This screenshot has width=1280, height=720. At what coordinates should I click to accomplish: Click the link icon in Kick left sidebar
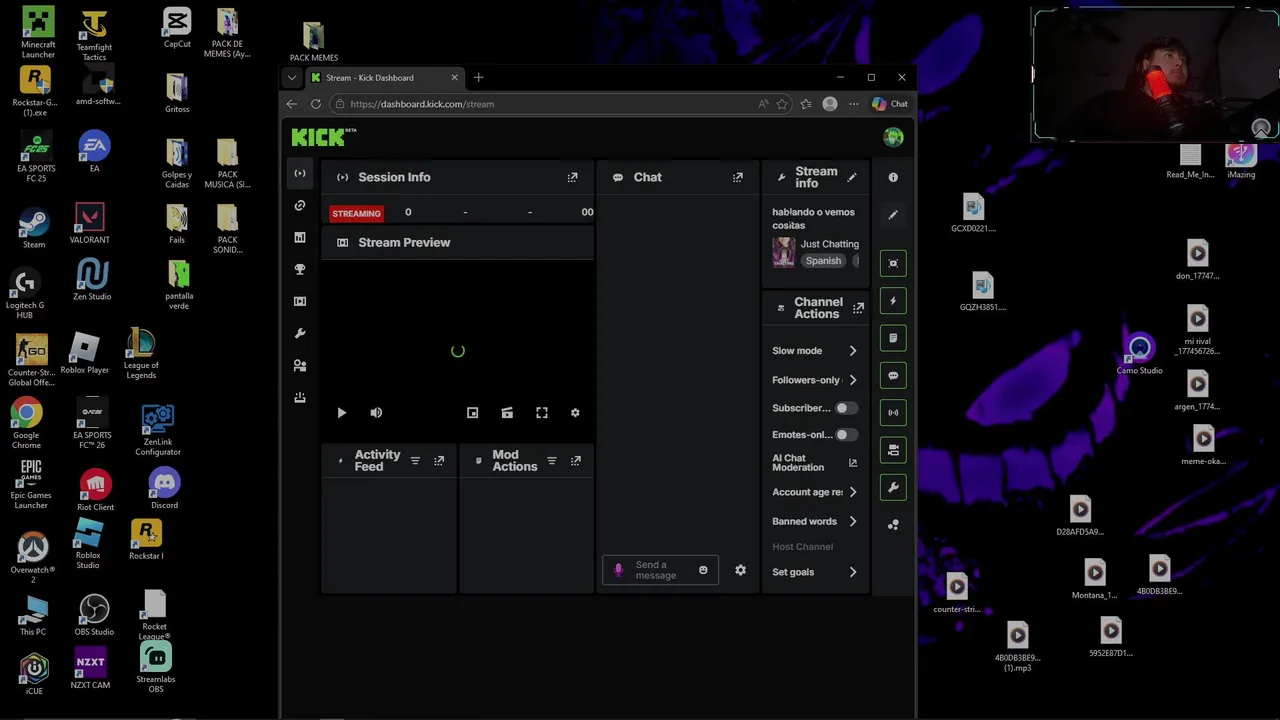pos(300,205)
